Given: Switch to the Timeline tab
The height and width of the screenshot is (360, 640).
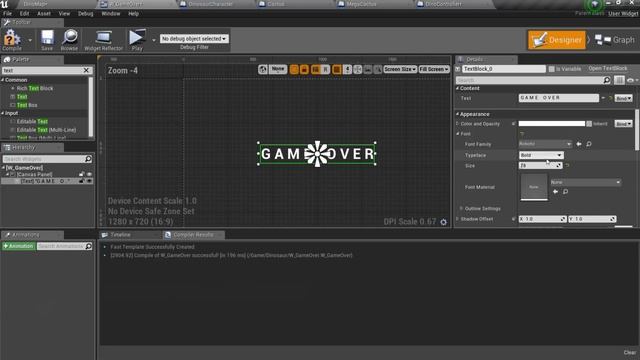Looking at the screenshot, I should [x=120, y=235].
